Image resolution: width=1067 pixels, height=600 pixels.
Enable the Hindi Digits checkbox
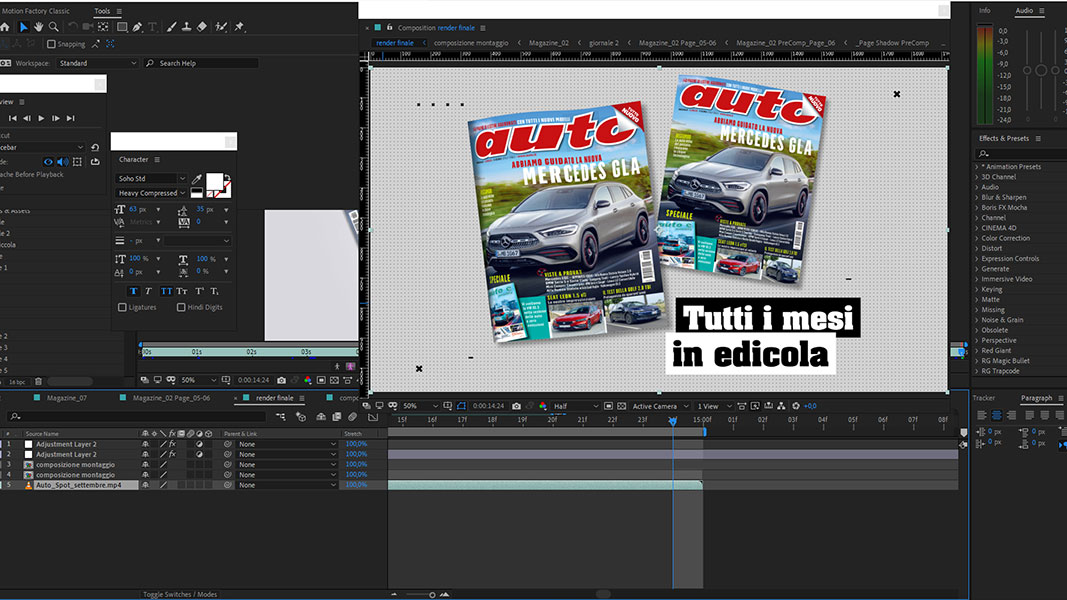(x=181, y=307)
